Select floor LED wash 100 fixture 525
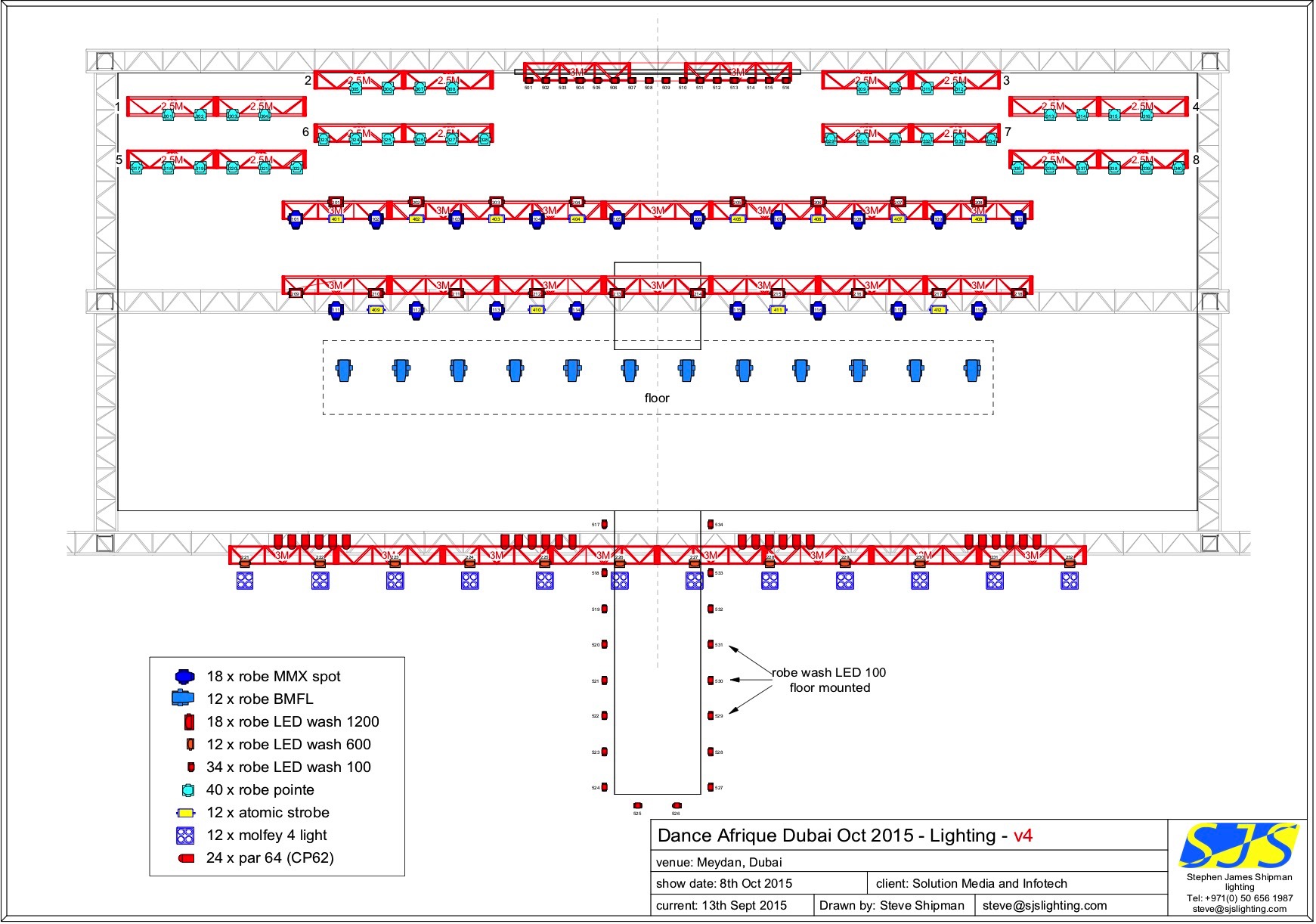The width and height of the screenshot is (1316, 924). (x=637, y=805)
